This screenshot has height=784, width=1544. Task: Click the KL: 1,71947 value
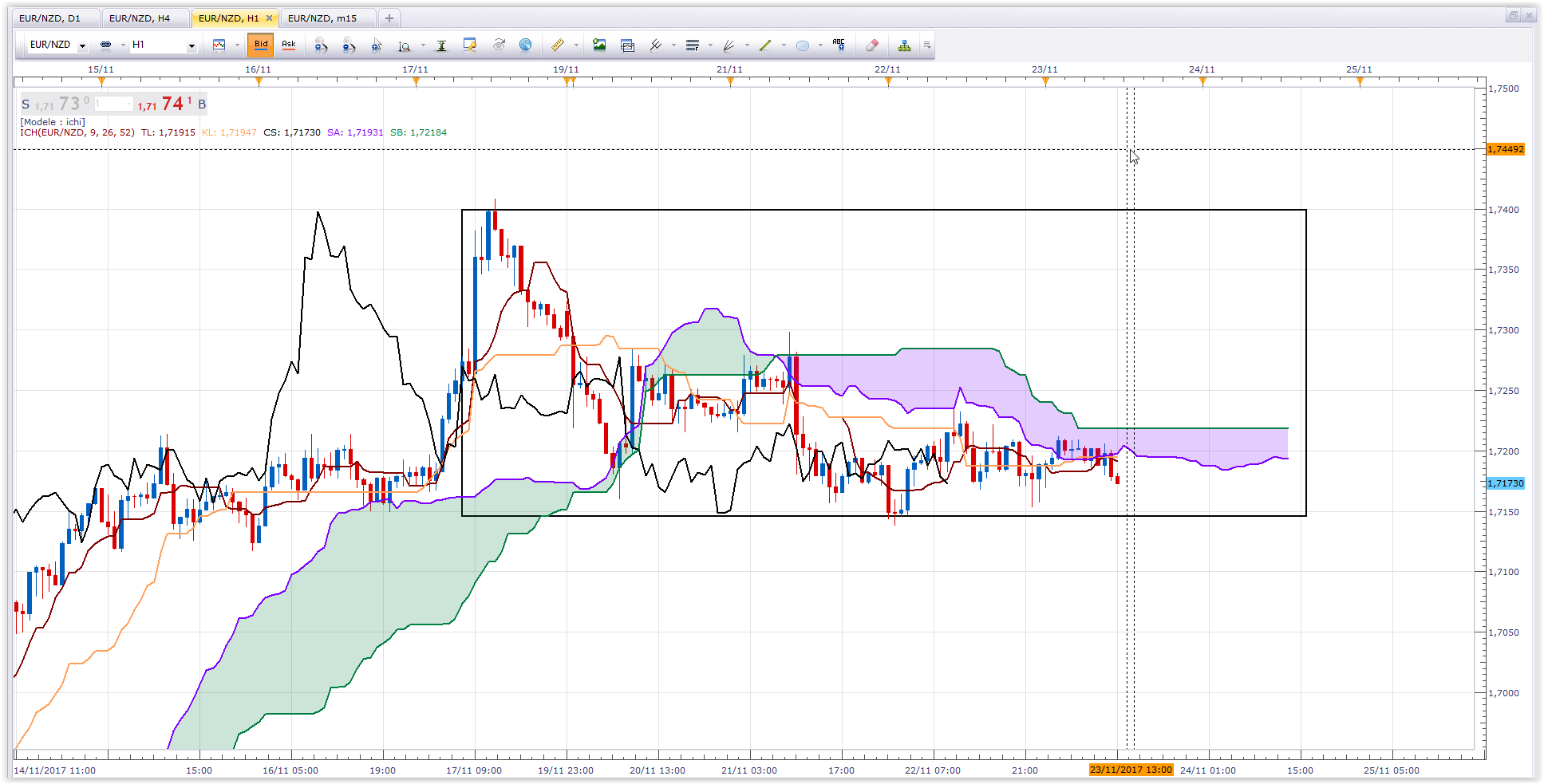click(x=229, y=132)
